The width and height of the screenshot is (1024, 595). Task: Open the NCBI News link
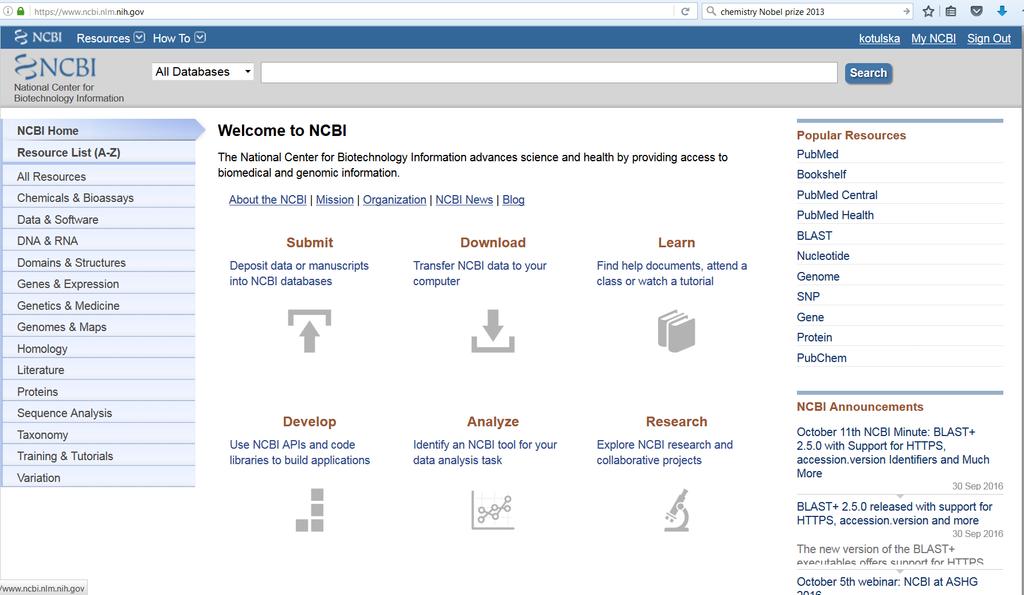pos(464,200)
